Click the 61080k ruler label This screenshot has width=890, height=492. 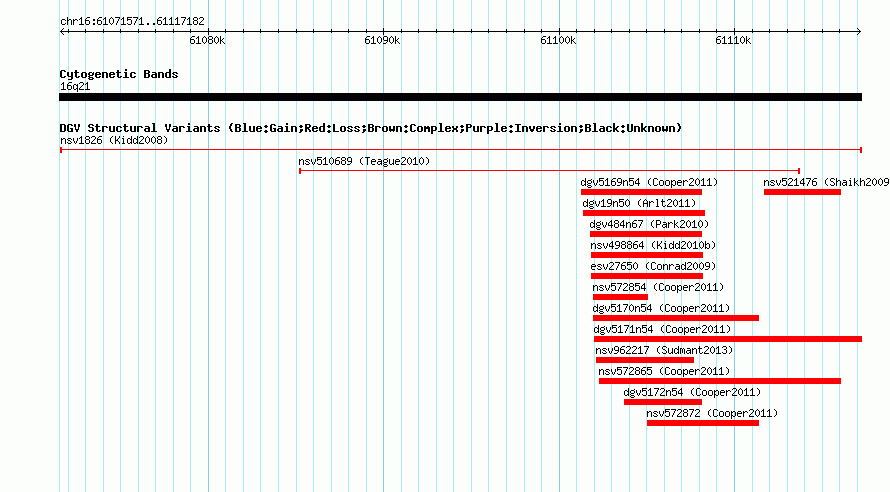[x=207, y=41]
